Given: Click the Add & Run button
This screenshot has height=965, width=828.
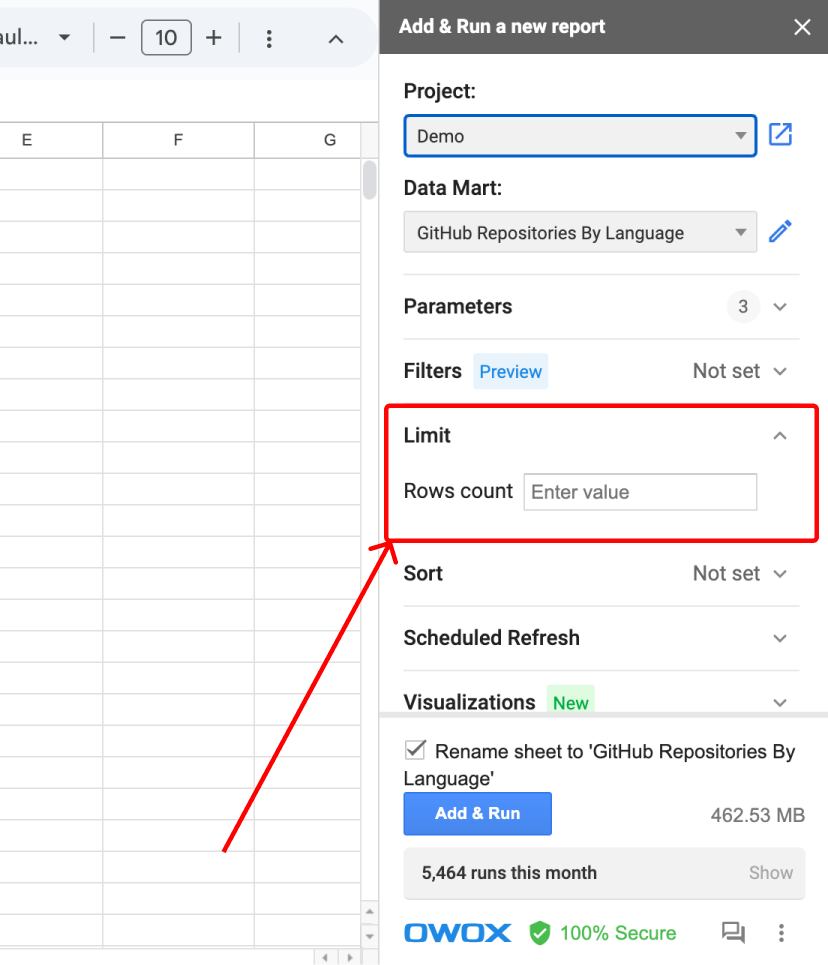Looking at the screenshot, I should pyautogui.click(x=478, y=814).
